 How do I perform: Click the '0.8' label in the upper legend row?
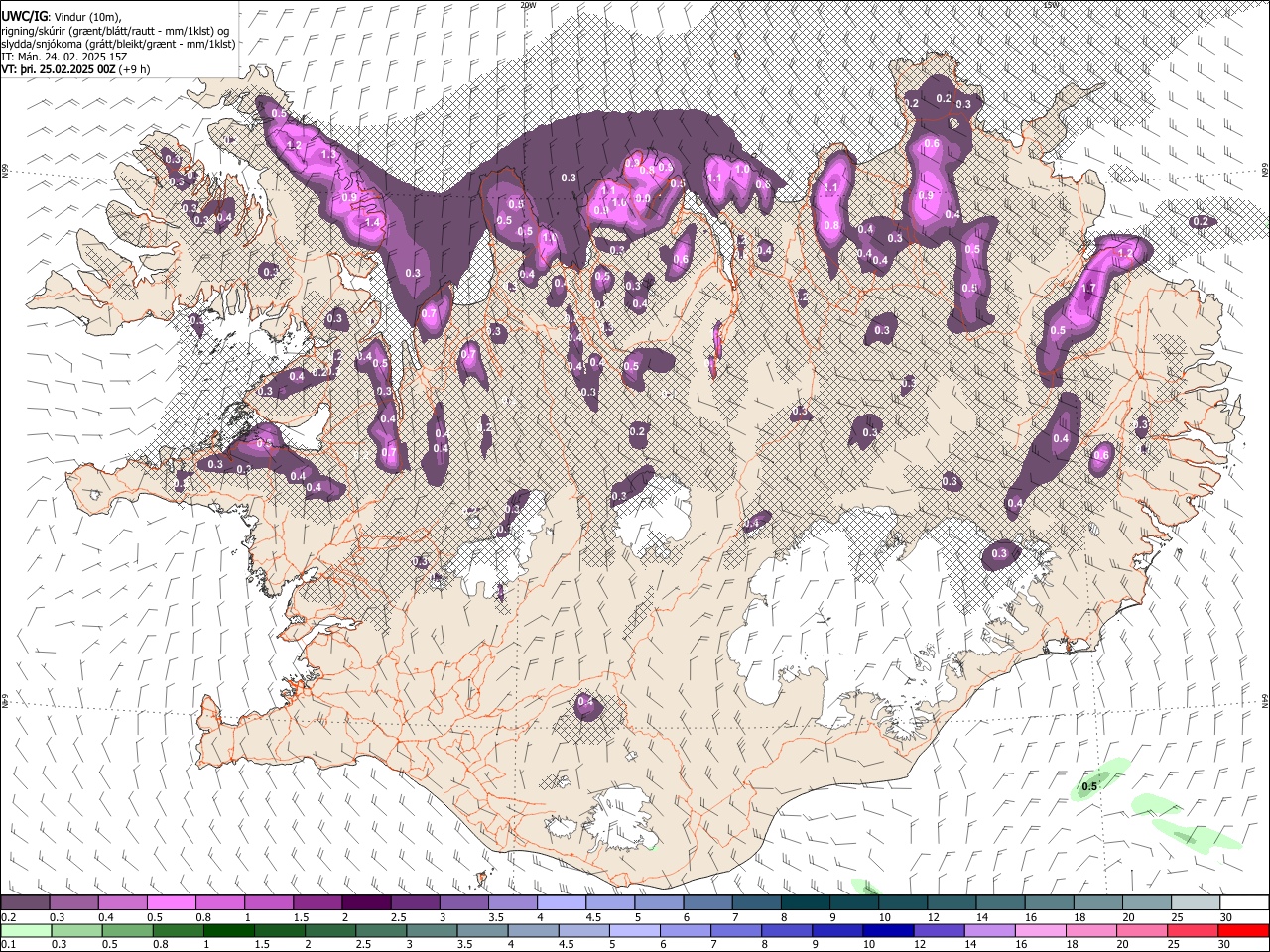coord(203,917)
